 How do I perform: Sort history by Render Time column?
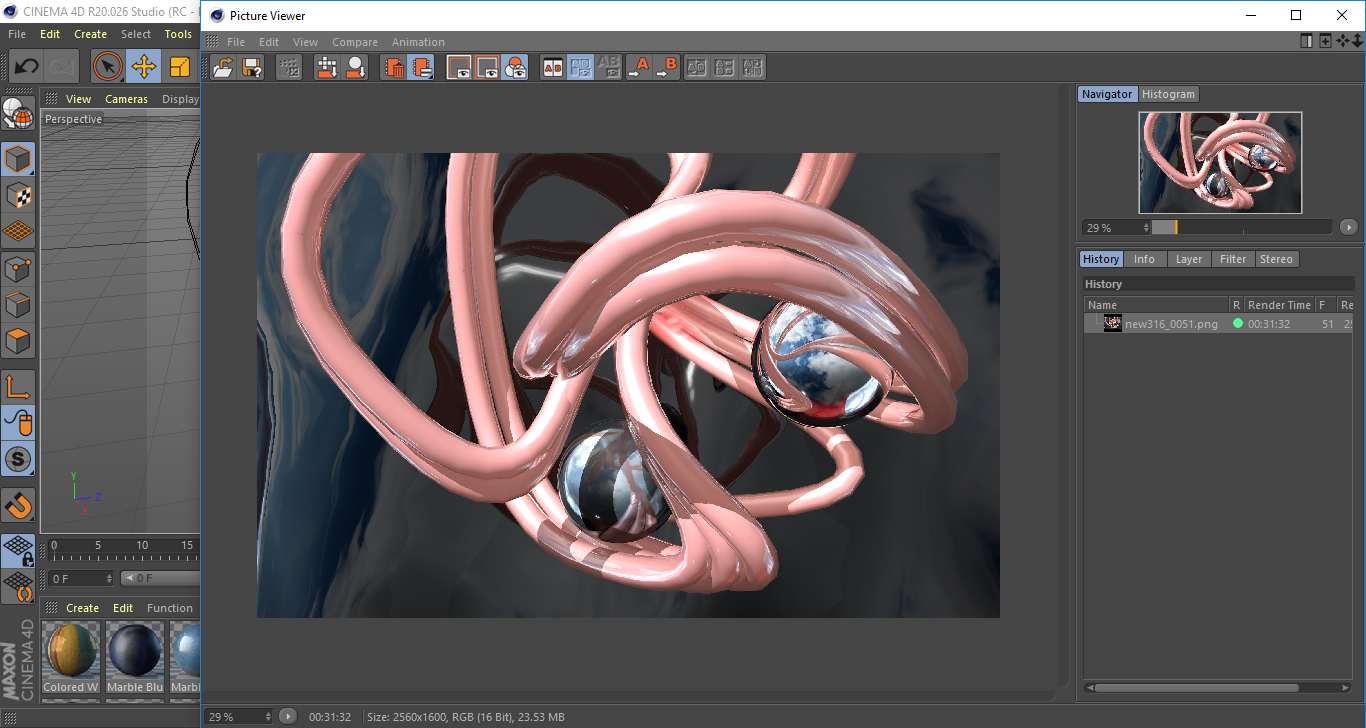[x=1278, y=305]
